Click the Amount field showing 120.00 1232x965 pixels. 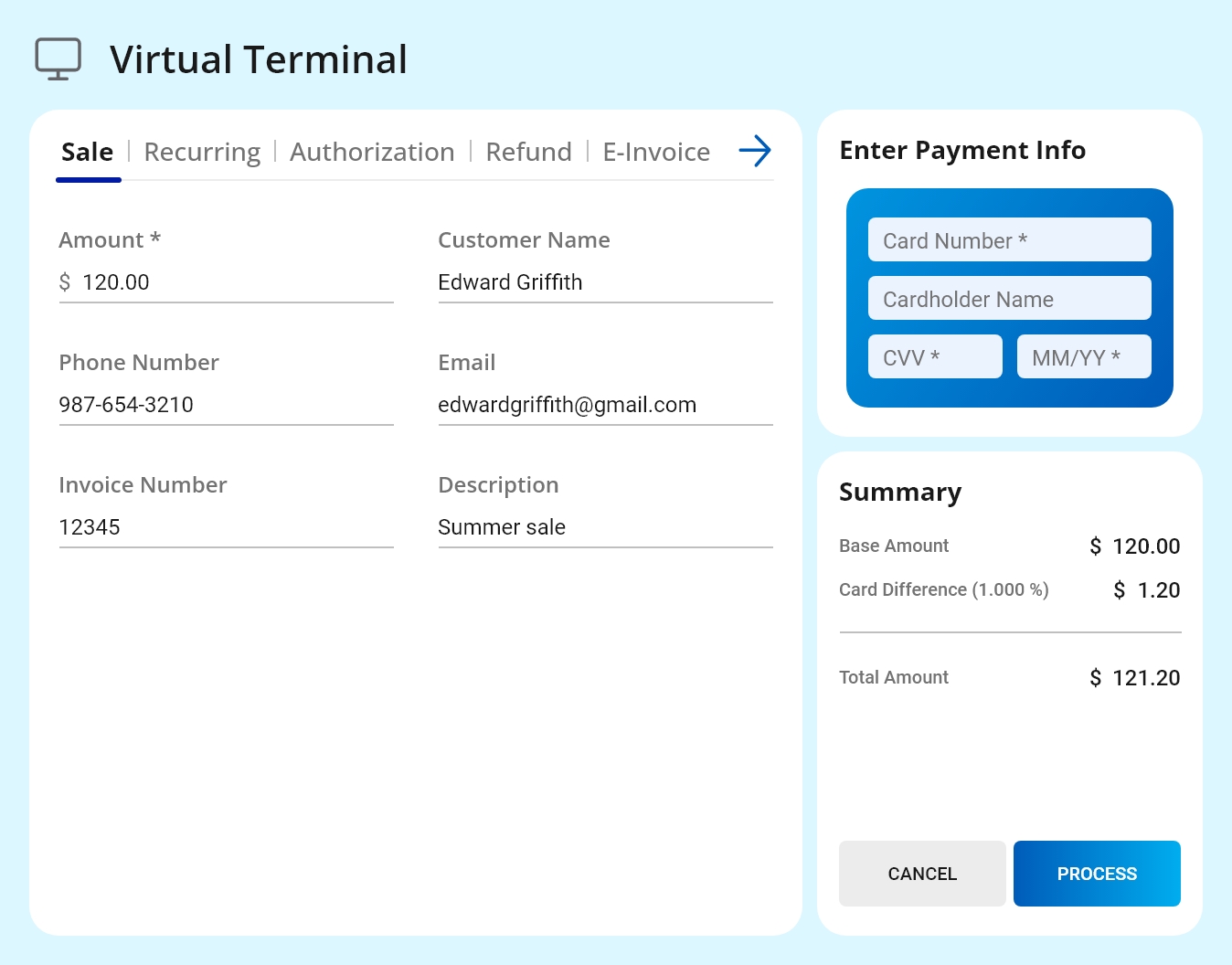226,282
